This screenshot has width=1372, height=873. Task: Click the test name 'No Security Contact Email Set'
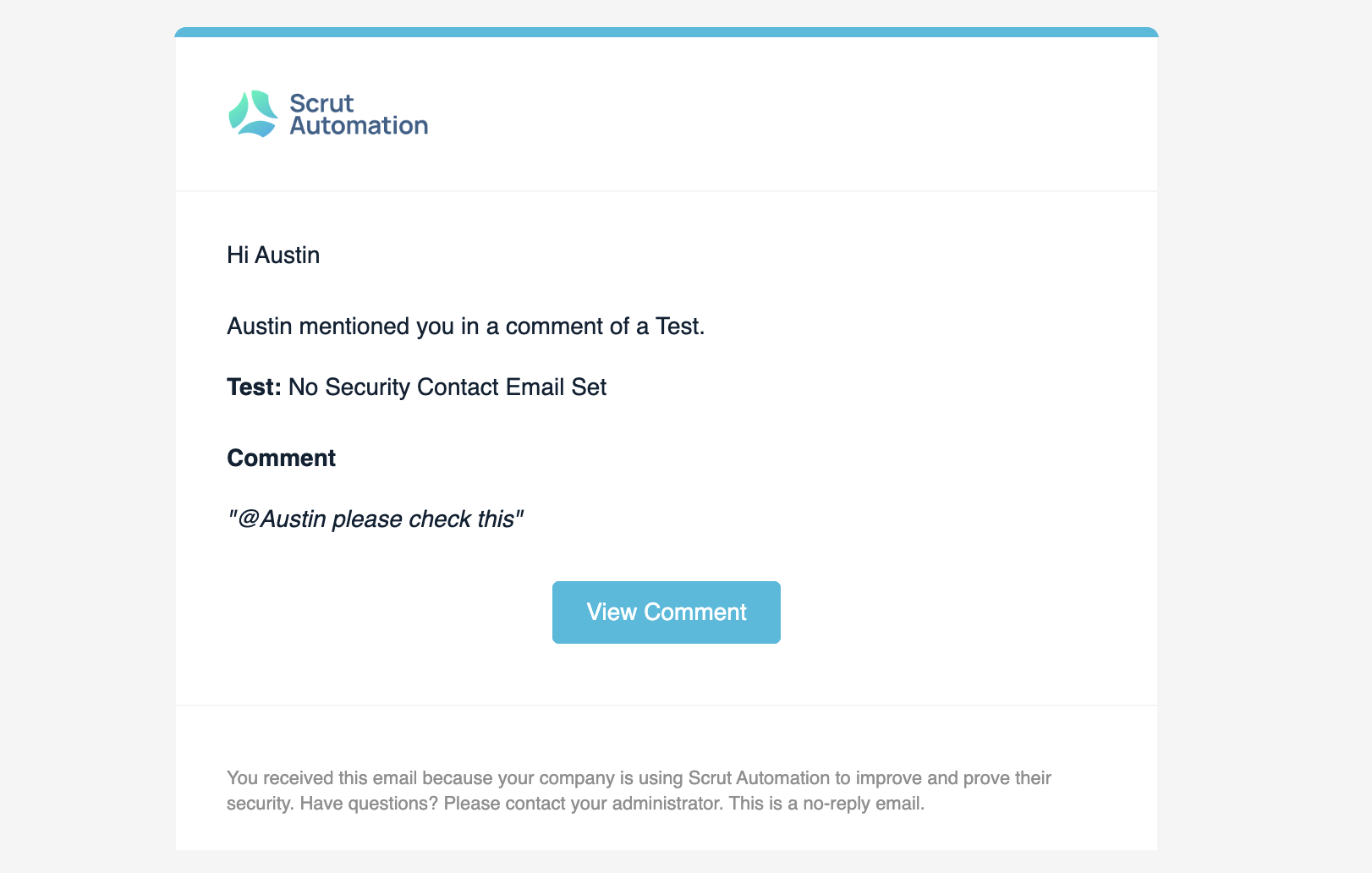point(447,387)
